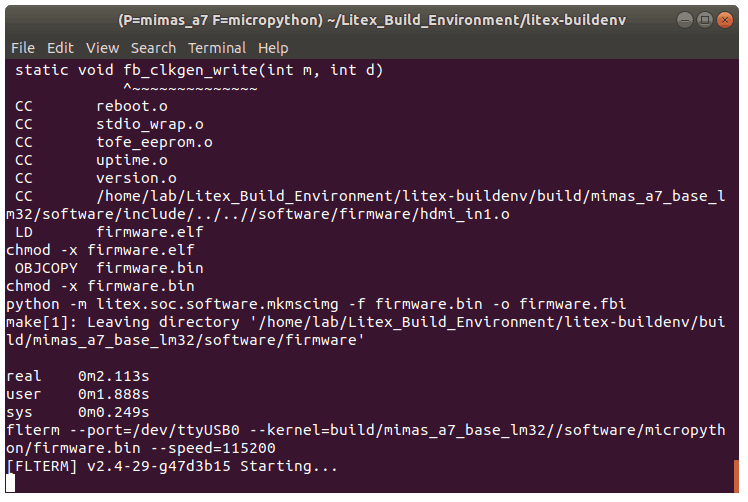Click the white cursor block at the prompt
The height and width of the screenshot is (502, 748).
click(x=10, y=485)
